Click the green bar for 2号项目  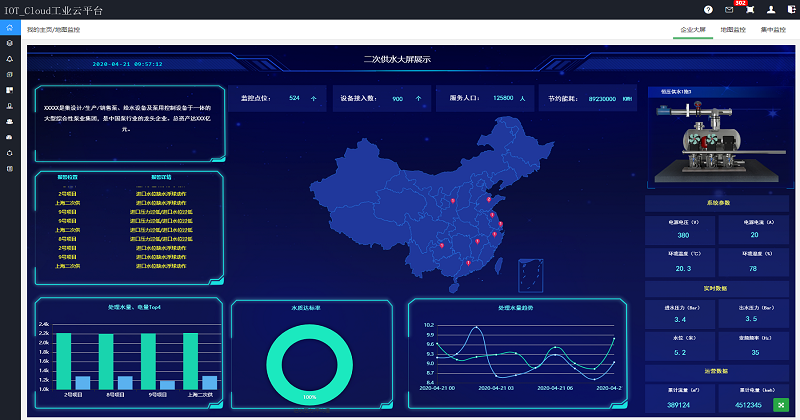[x=64, y=361]
